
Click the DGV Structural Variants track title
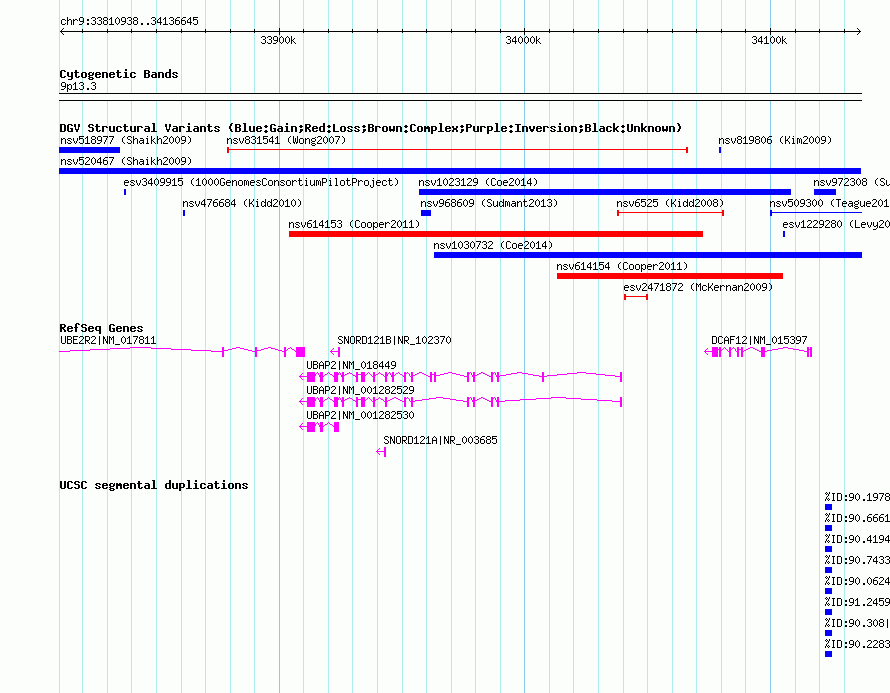(x=370, y=128)
